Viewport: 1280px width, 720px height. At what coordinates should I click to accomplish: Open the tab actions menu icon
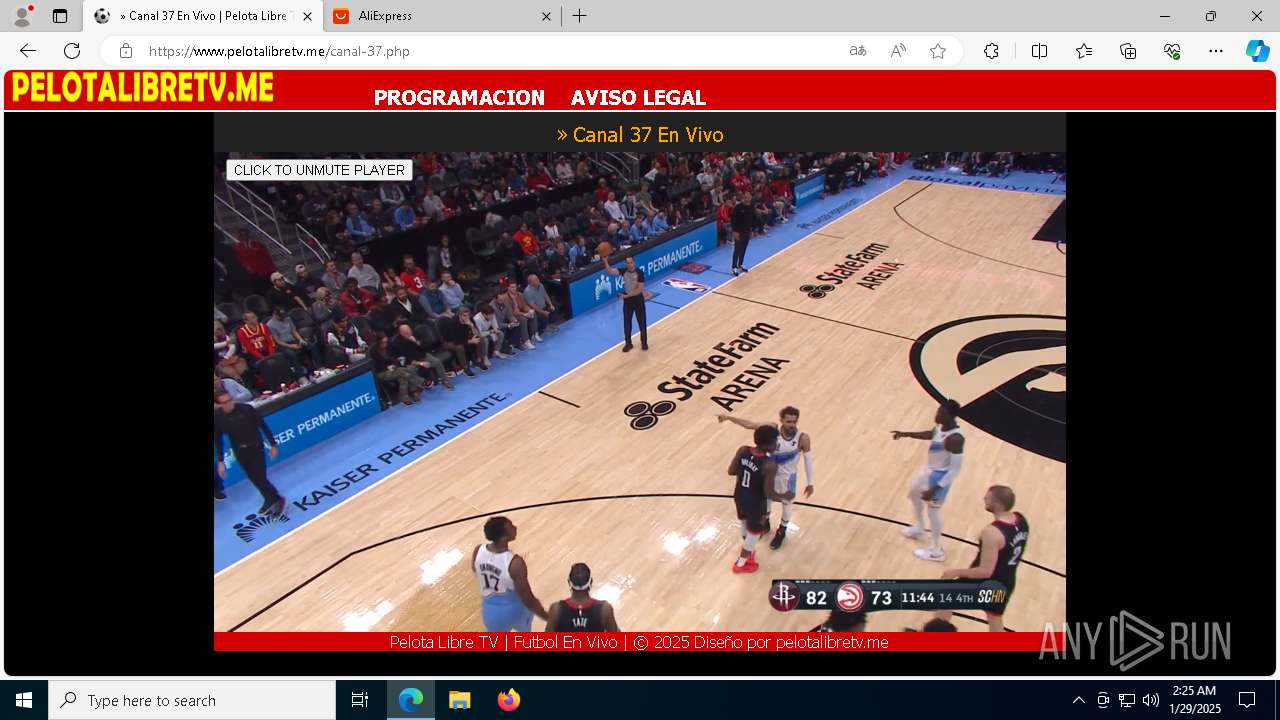(60, 16)
